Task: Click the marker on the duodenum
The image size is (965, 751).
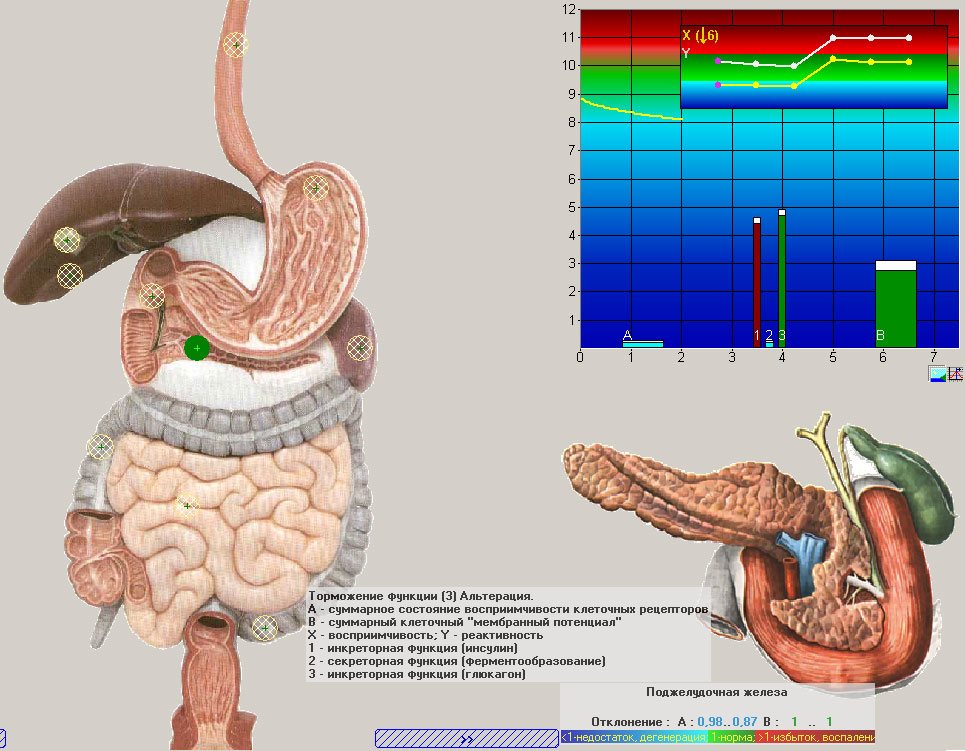Action: pyautogui.click(x=151, y=296)
